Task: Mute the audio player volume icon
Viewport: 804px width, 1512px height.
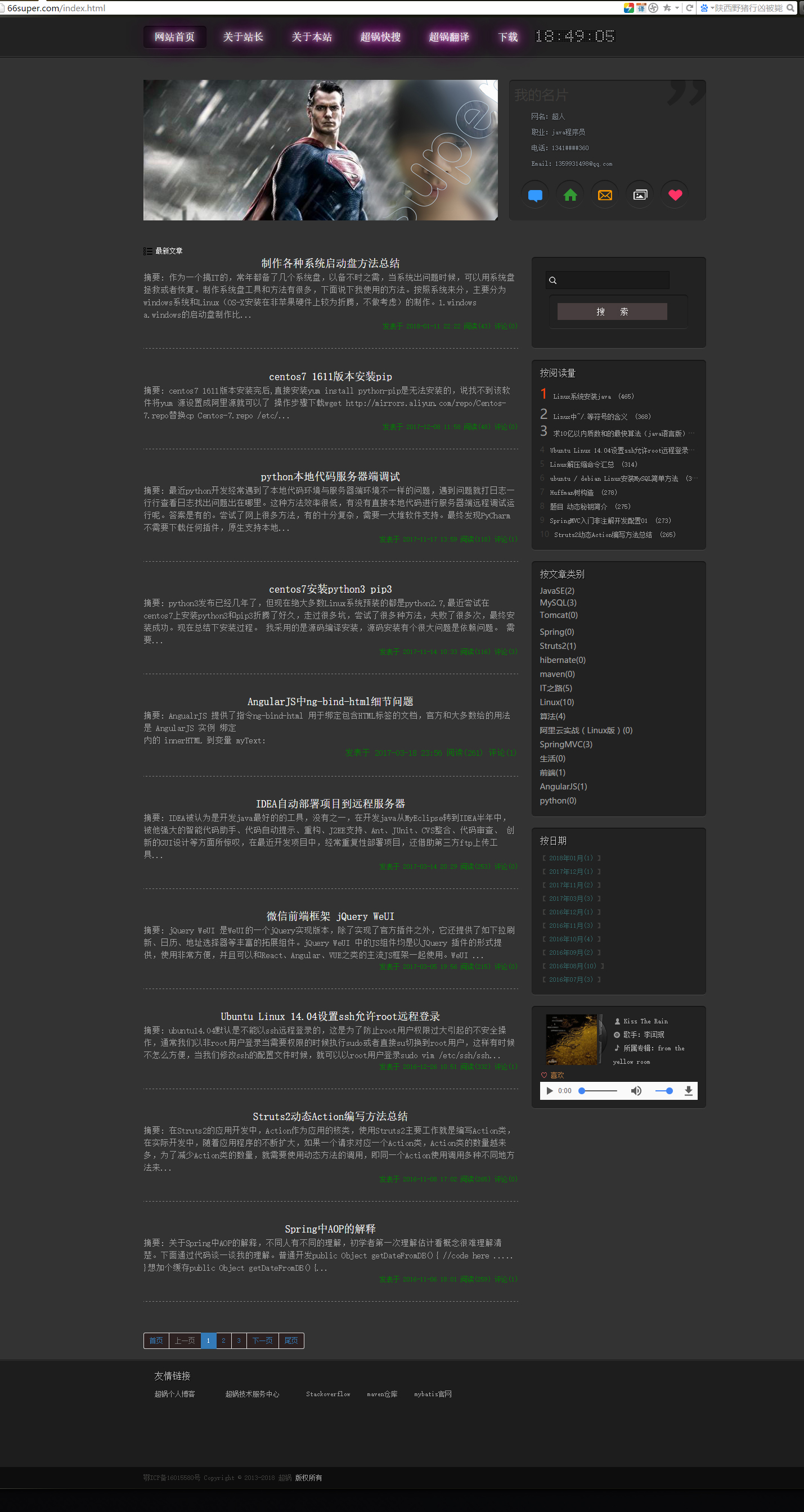Action: tap(636, 1091)
